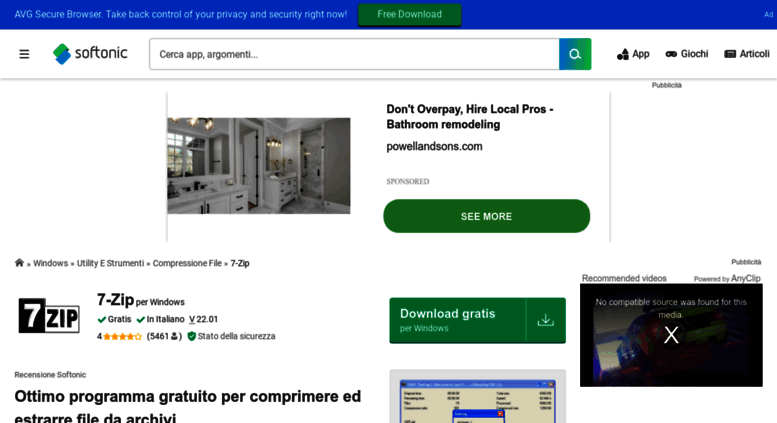Screen dimensions: 777x423
Task: Click the (5461) user votes count
Action: [x=164, y=336]
